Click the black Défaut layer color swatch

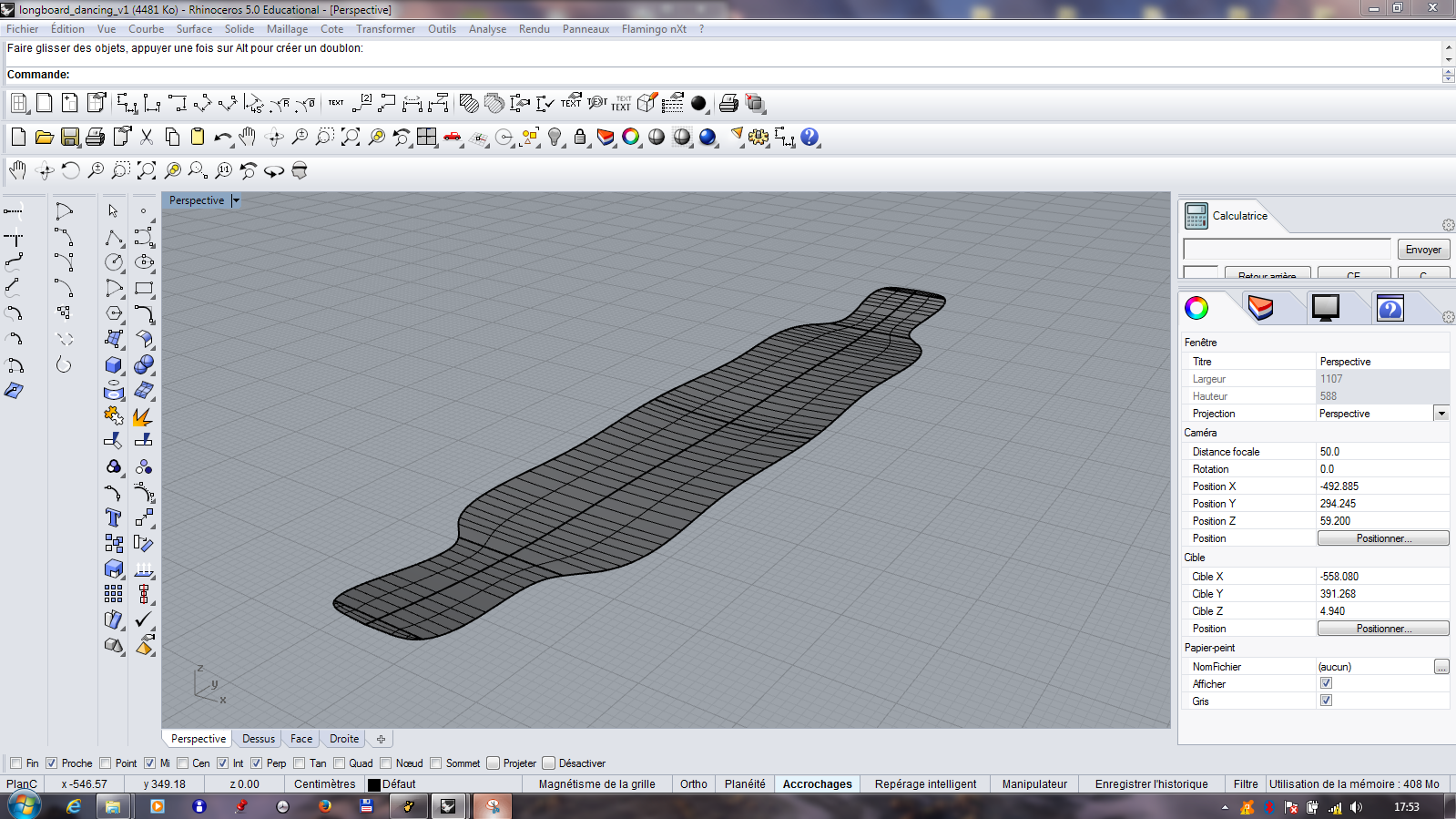point(373,784)
